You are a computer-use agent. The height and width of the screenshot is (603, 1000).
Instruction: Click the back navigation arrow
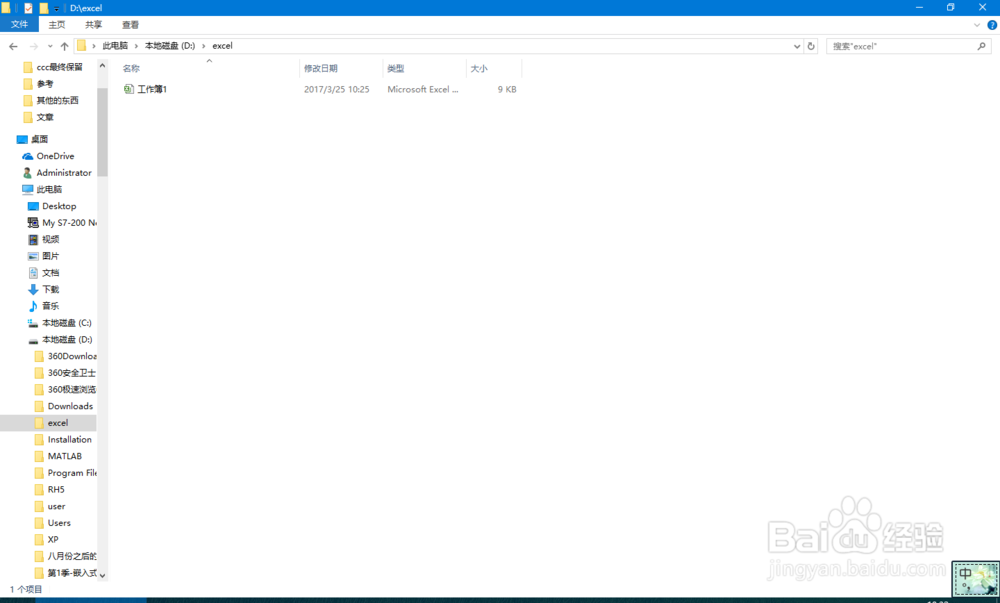pyautogui.click(x=14, y=45)
